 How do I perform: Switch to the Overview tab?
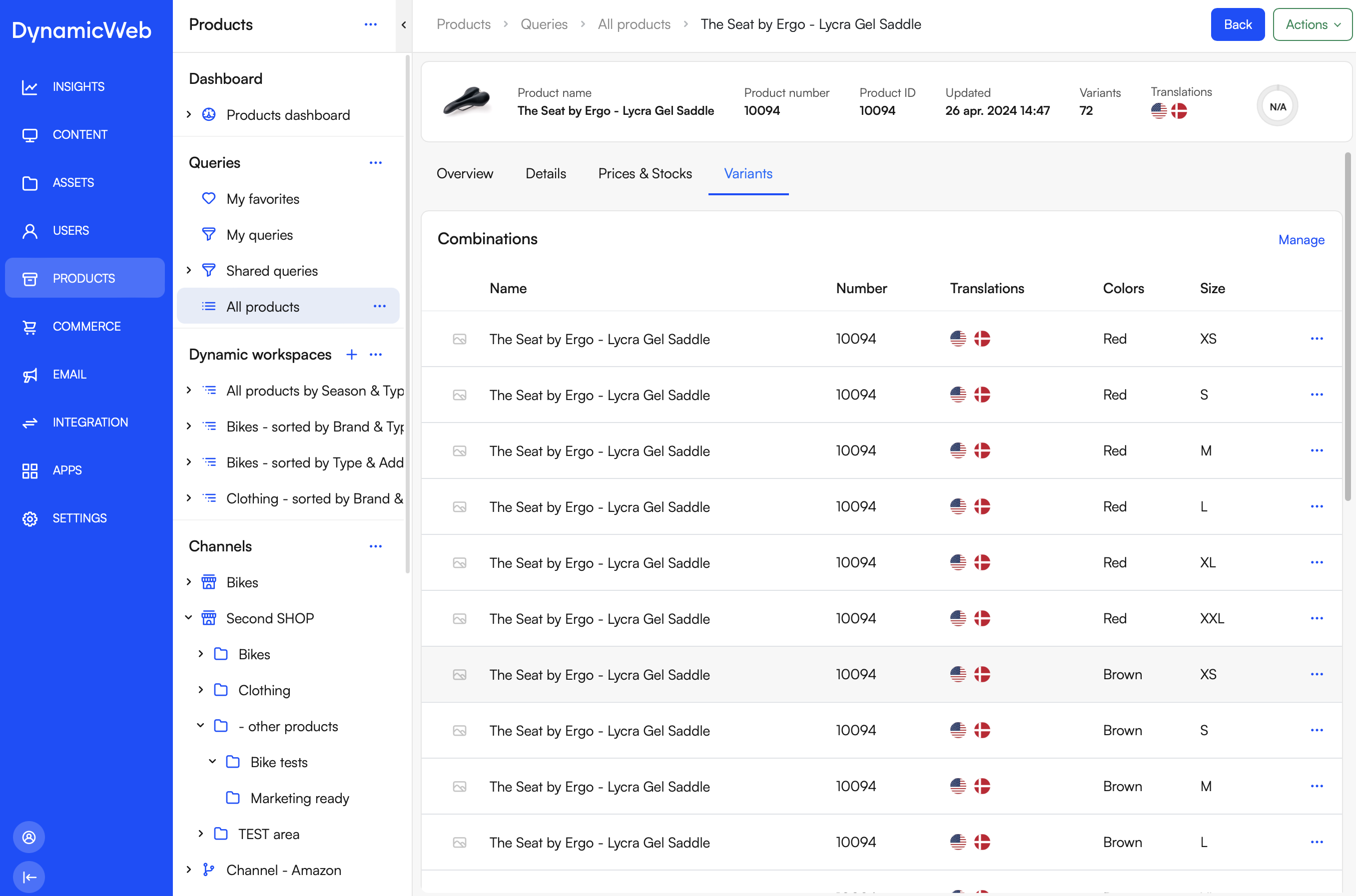coord(465,174)
